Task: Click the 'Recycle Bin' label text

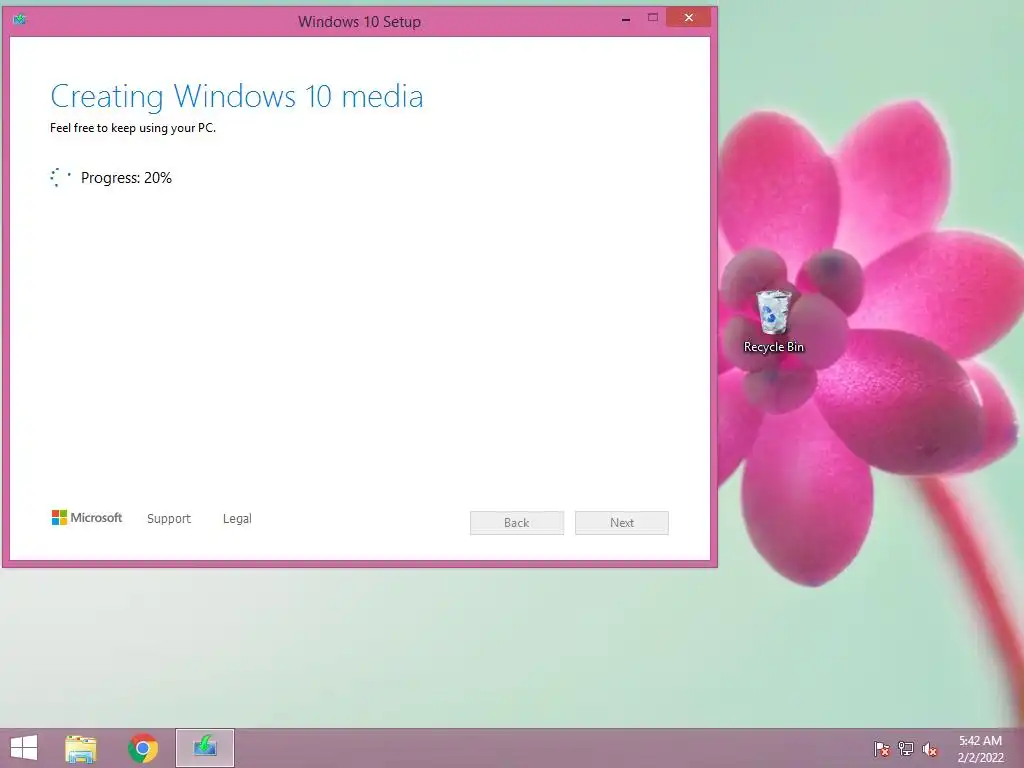Action: coord(774,347)
